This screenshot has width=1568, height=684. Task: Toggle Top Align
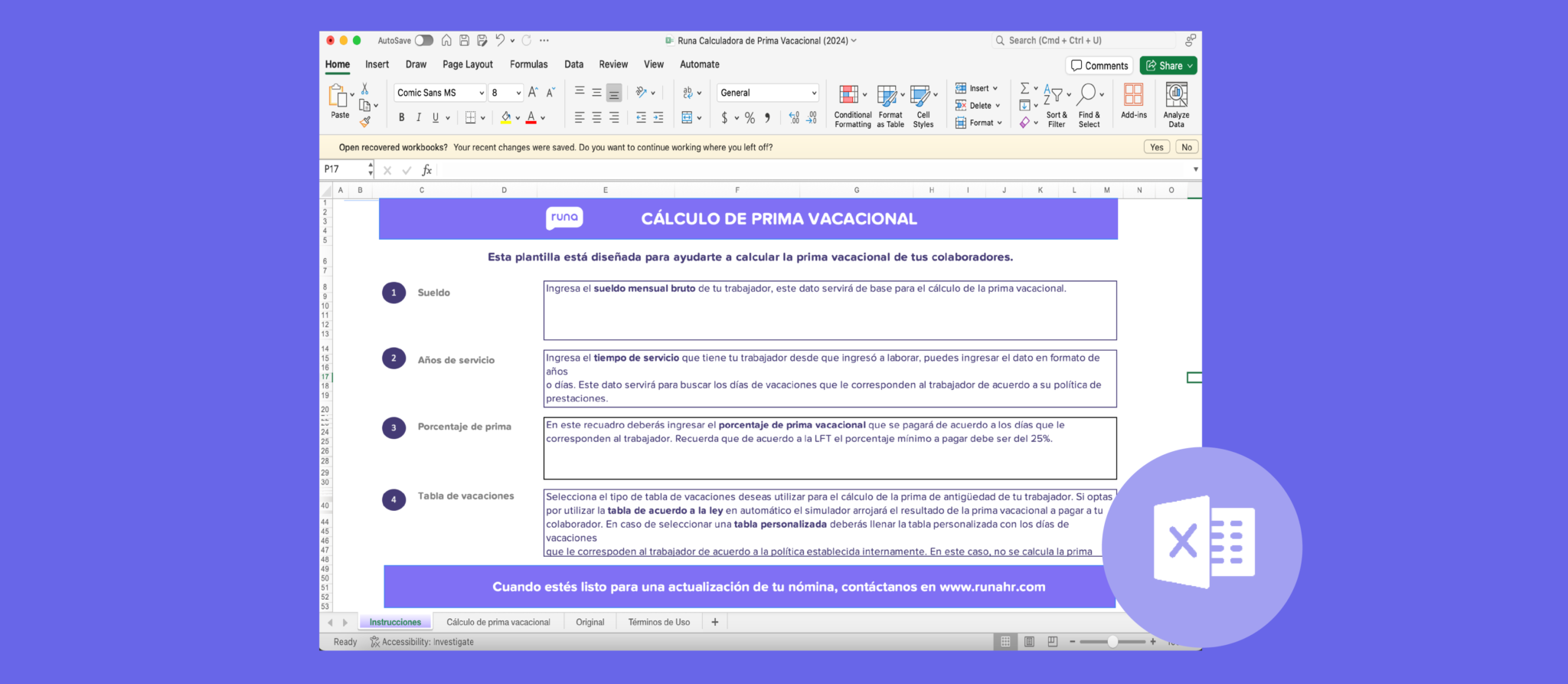[x=580, y=92]
